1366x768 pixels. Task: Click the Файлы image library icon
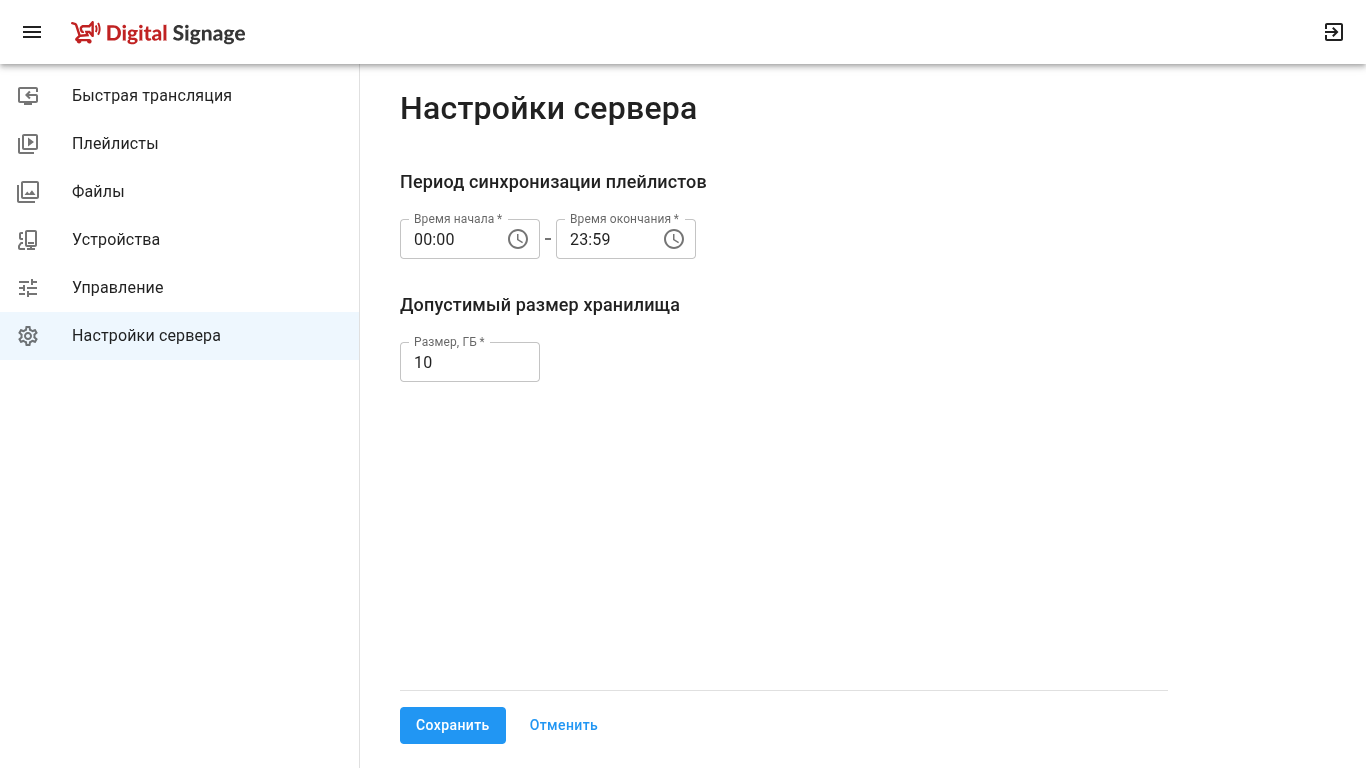pyautogui.click(x=28, y=192)
